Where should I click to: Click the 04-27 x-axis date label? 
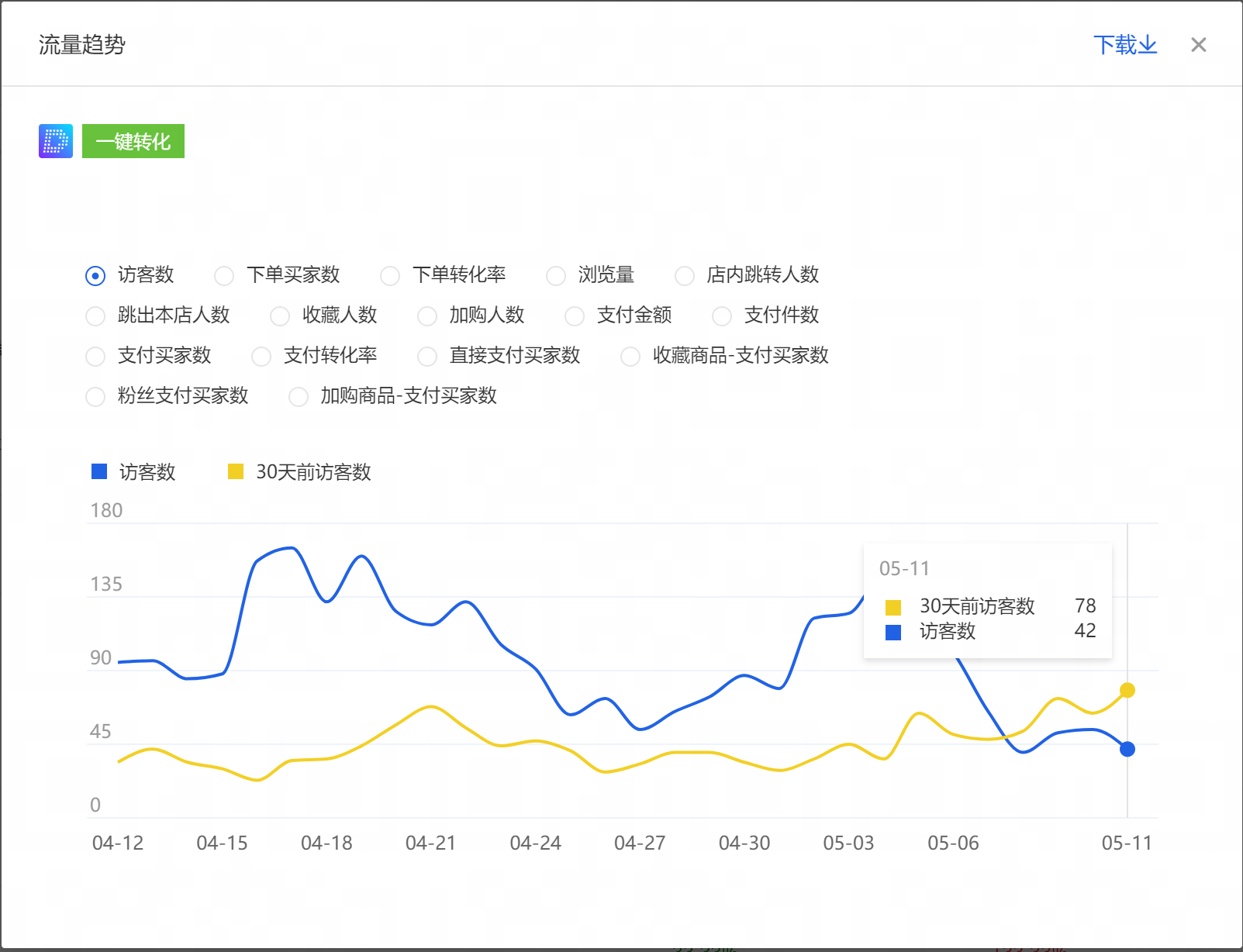click(640, 843)
